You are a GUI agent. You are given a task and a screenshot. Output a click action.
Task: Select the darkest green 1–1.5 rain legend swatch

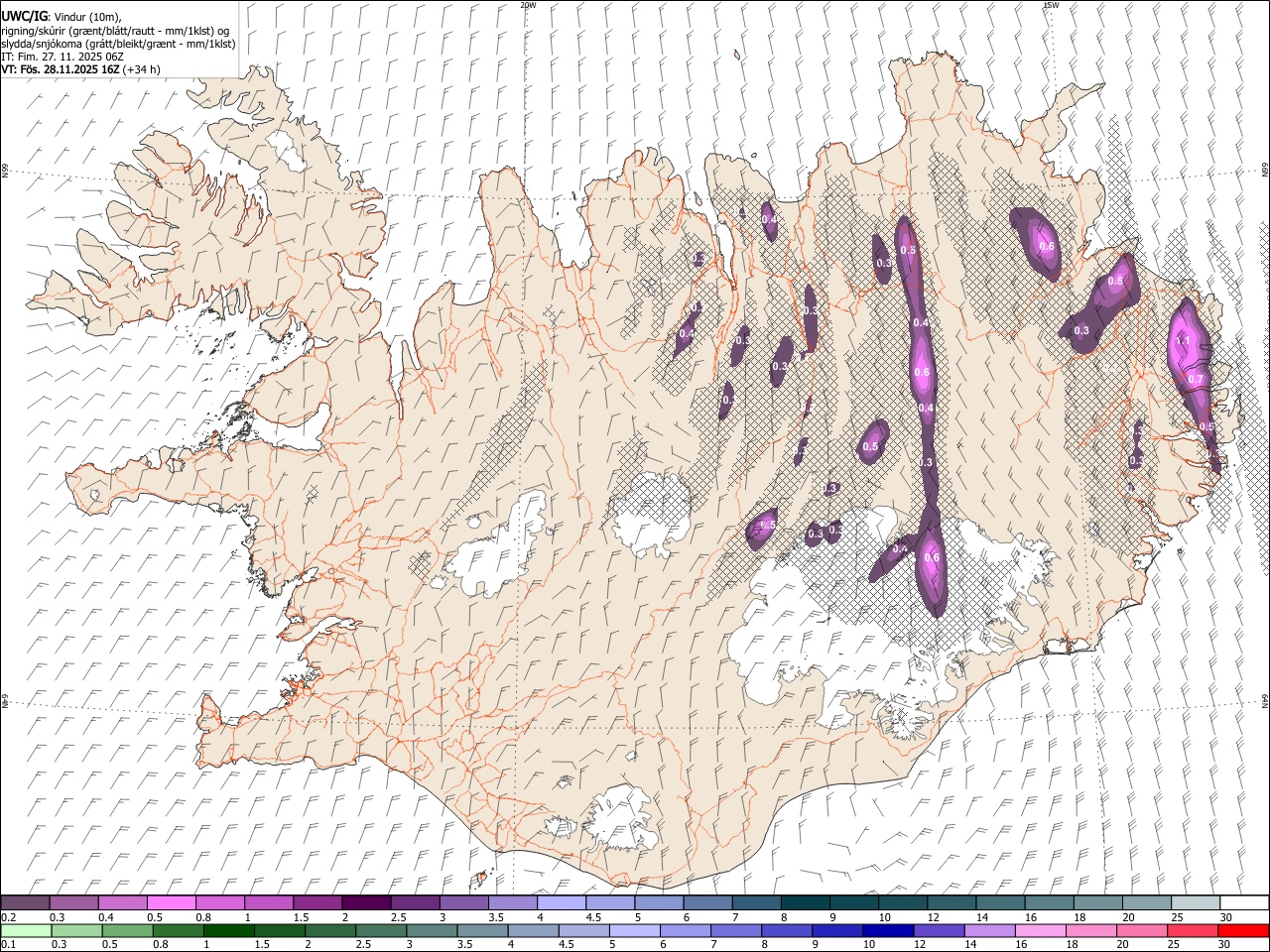pos(229,930)
